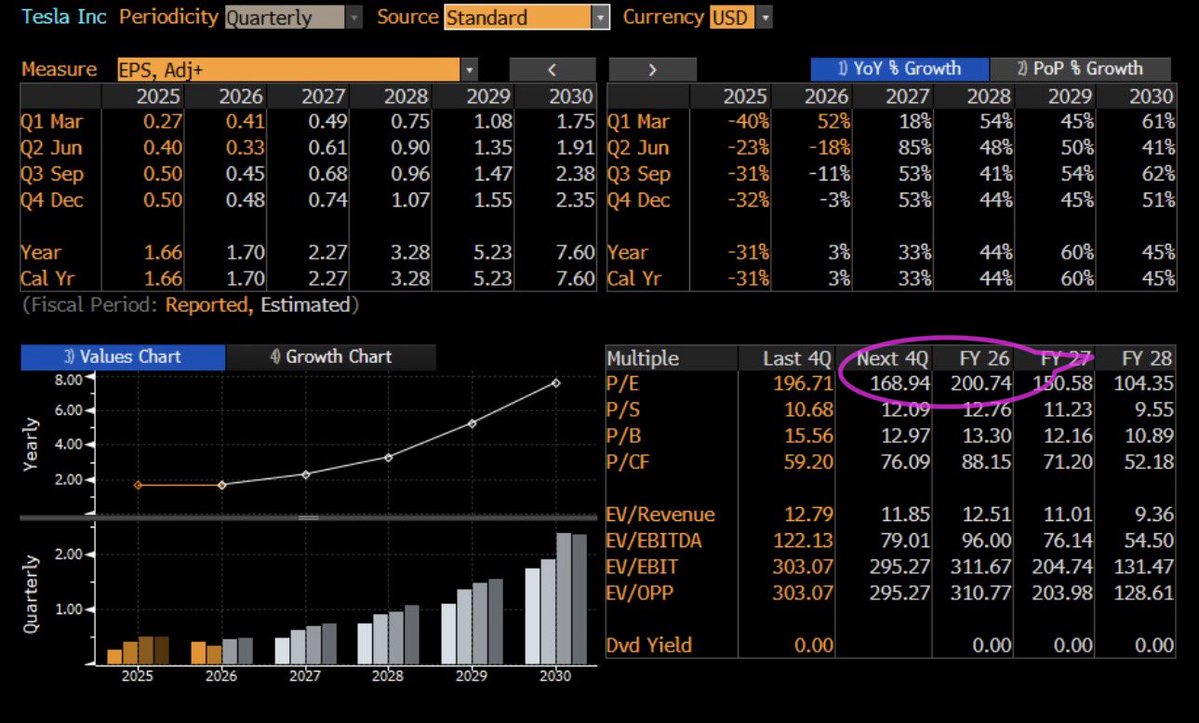Click the EV/EBITDA row label
The height and width of the screenshot is (723, 1199).
click(654, 540)
